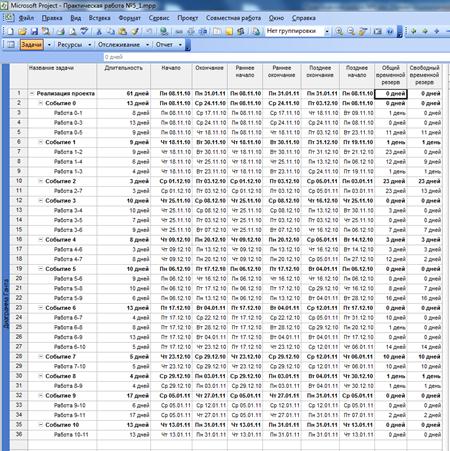The image size is (450, 451).
Task: Open the Сервис menu
Action: point(159,18)
